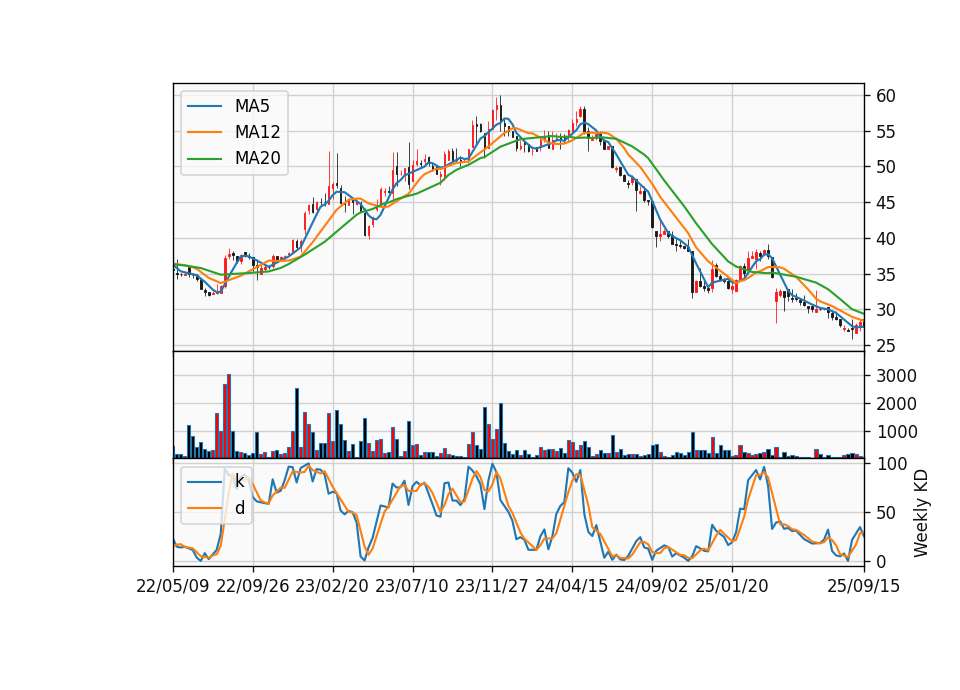This screenshot has width=960, height=690.
Task: Click the 60 price axis label
Action: [x=885, y=96]
